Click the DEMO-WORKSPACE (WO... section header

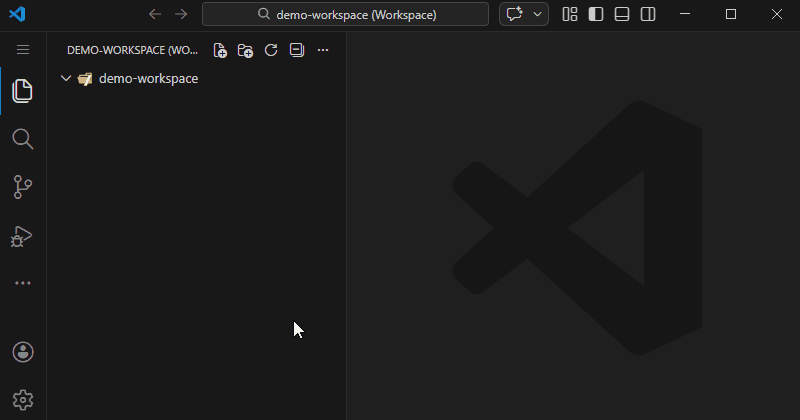tap(132, 50)
